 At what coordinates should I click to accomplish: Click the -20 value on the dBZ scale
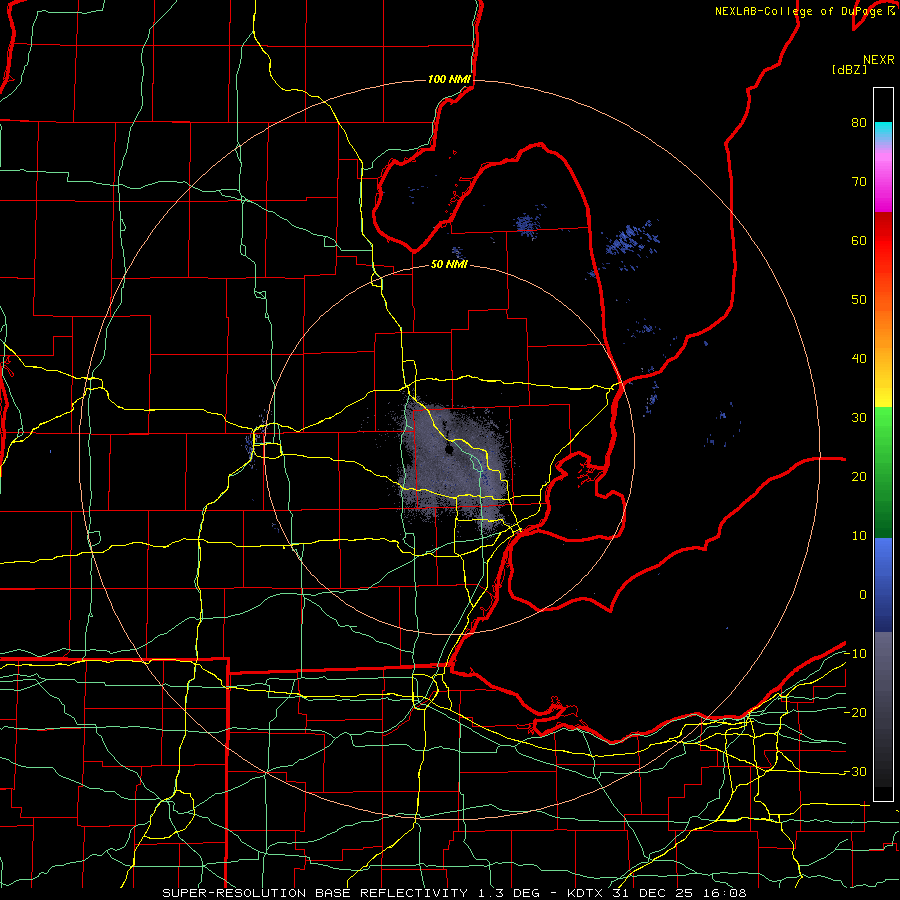click(x=855, y=713)
